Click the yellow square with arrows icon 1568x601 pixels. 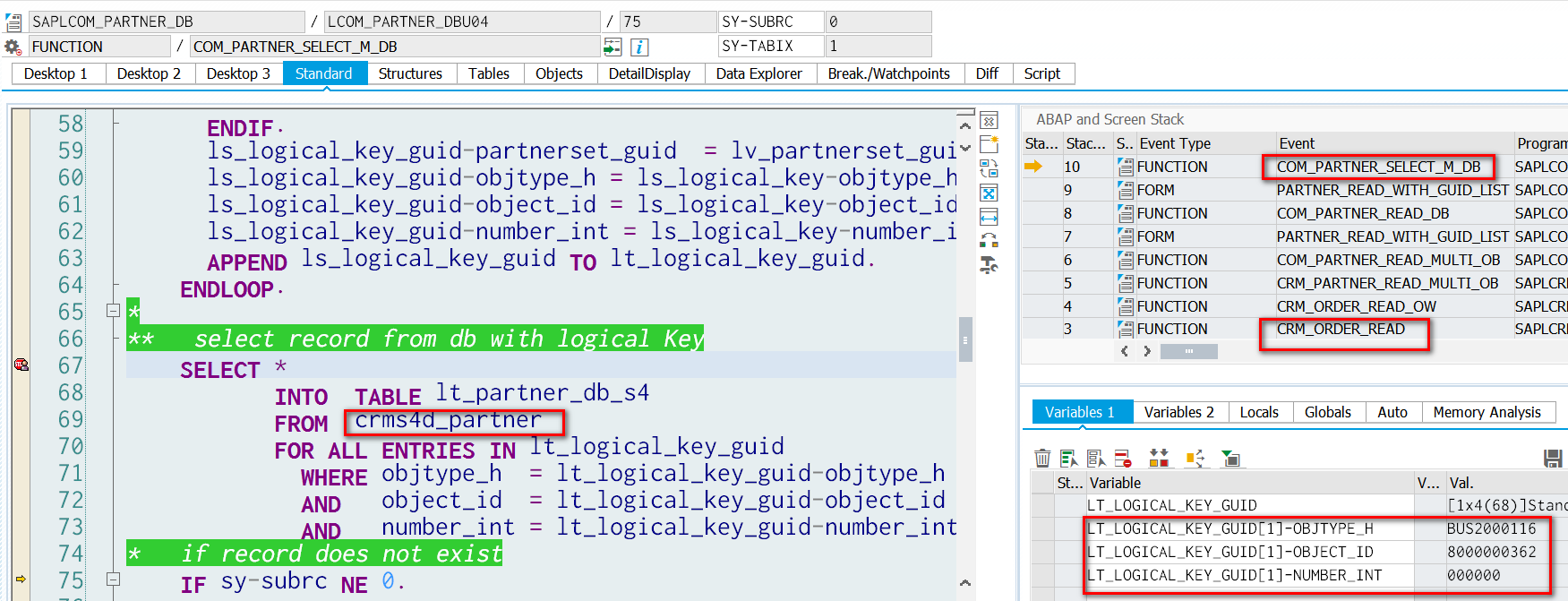tap(1195, 459)
